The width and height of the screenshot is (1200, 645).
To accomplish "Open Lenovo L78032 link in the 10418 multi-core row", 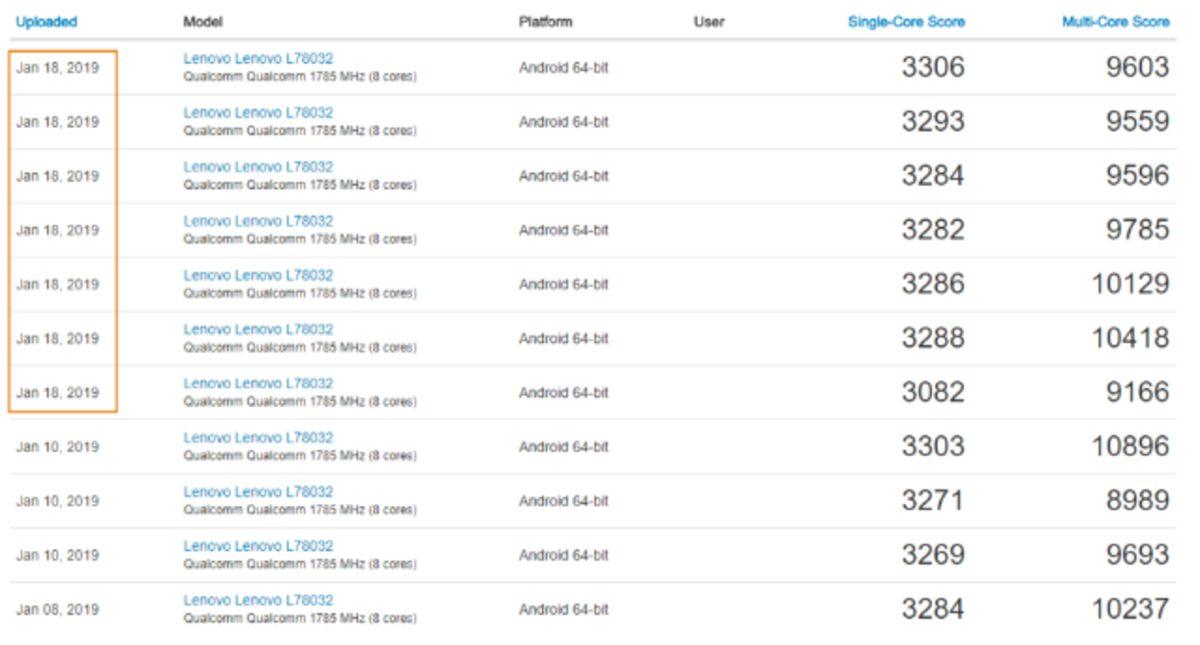I will point(258,329).
